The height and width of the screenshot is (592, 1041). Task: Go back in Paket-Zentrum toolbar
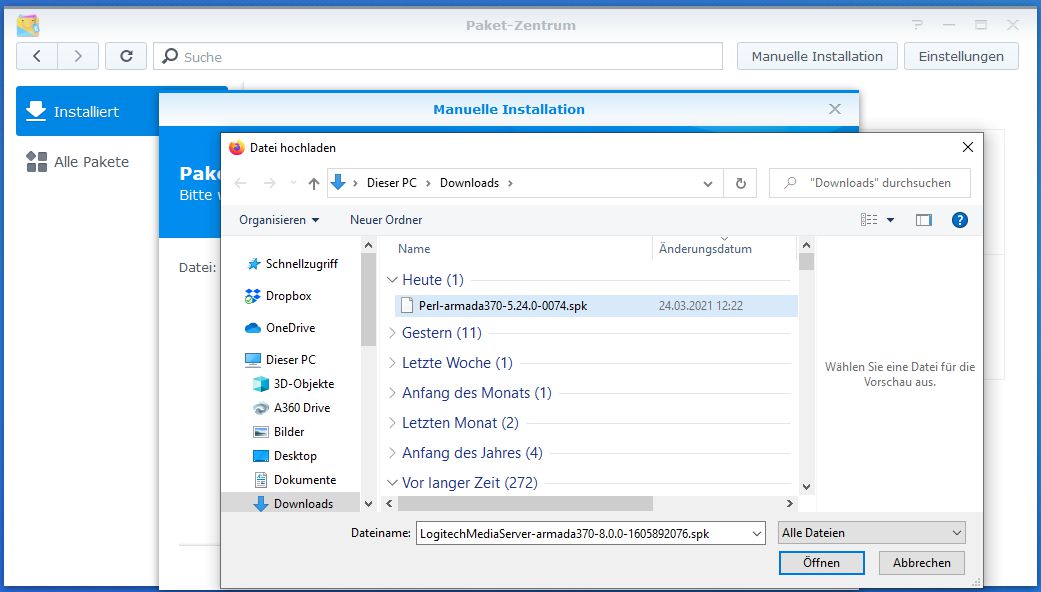[37, 56]
